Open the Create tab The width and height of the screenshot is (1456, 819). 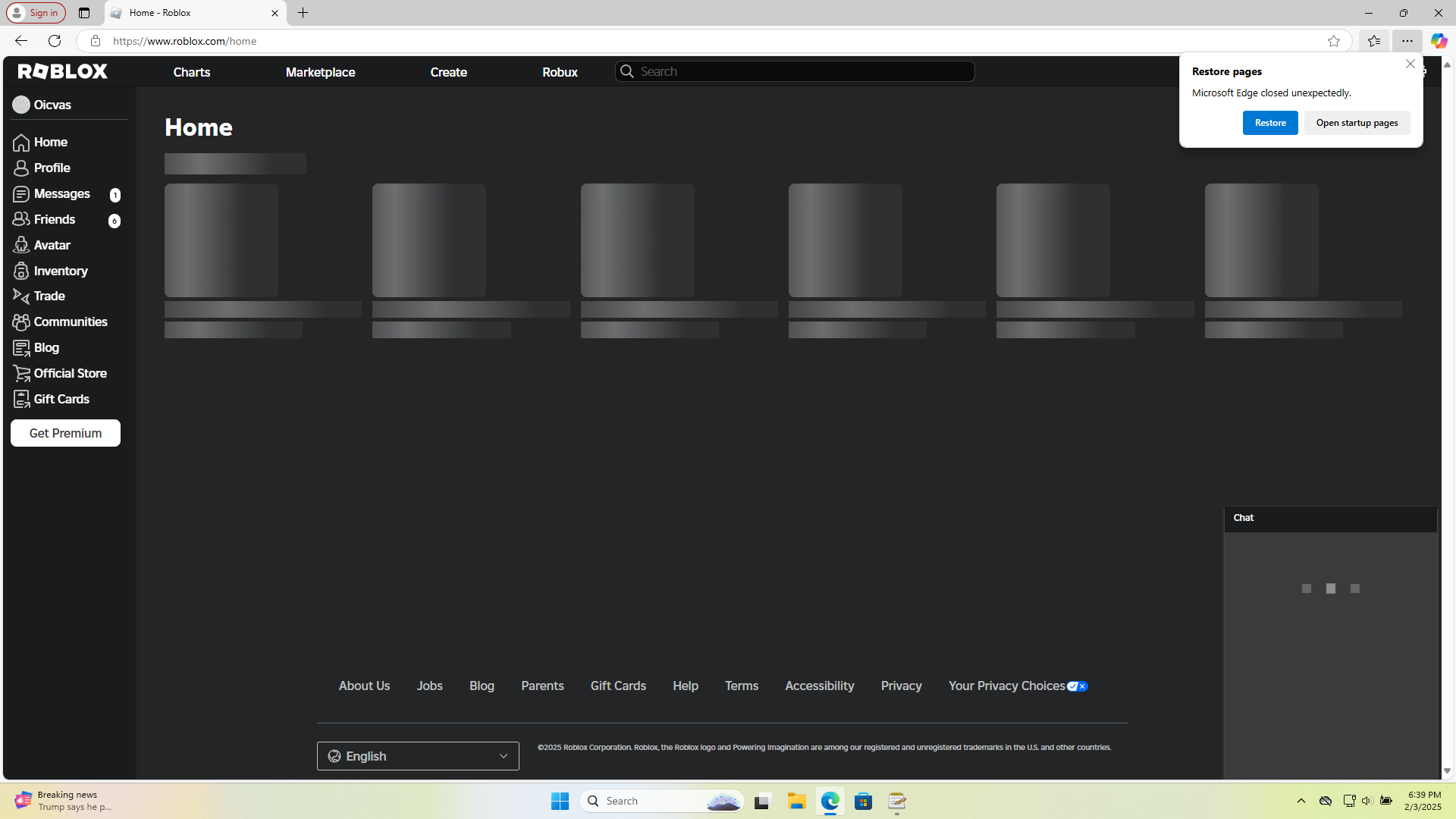449,72
